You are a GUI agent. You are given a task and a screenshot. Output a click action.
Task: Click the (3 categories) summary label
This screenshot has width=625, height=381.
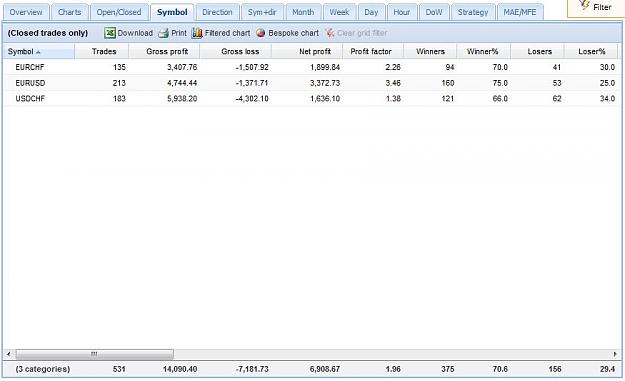click(x=43, y=369)
